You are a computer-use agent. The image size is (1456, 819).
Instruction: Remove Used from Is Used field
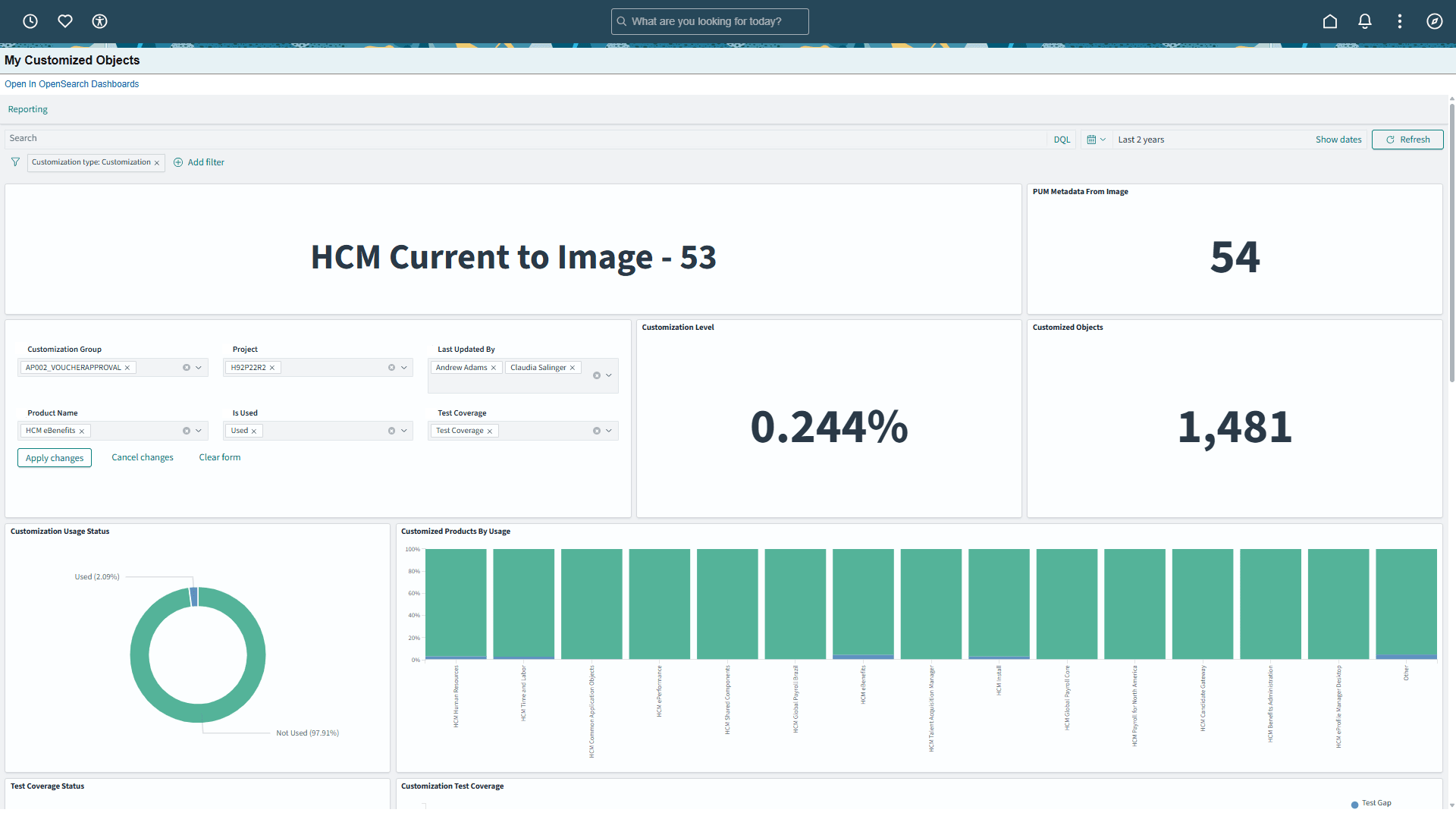tap(254, 431)
